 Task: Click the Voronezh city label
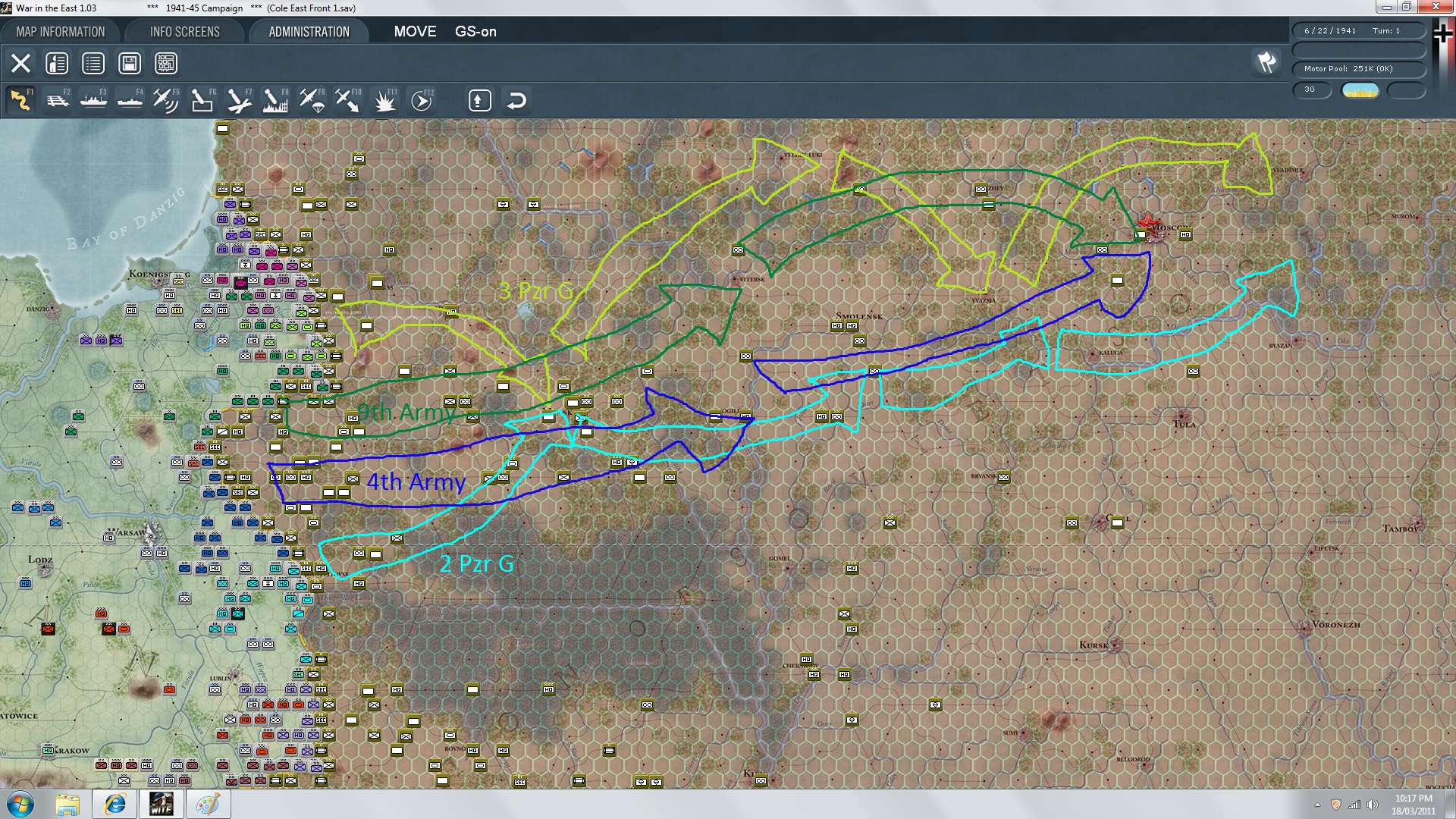1335,625
